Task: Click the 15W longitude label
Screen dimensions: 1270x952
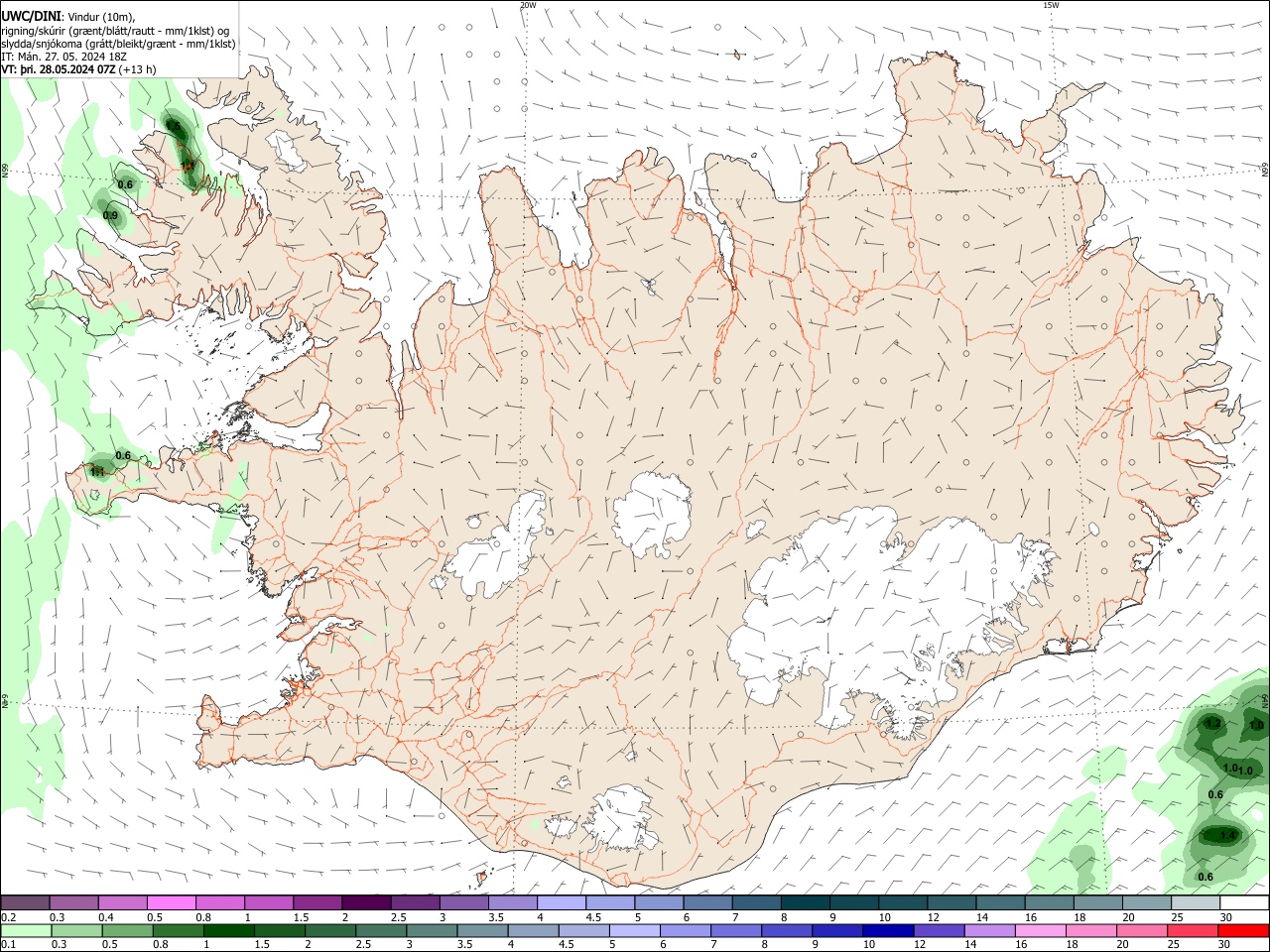Action: tap(1051, 5)
